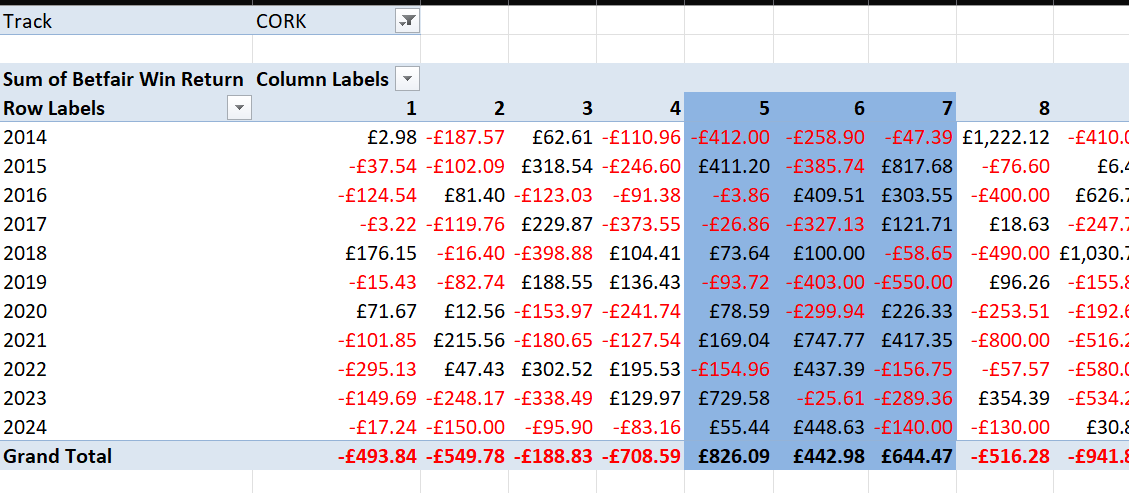This screenshot has width=1129, height=493.
Task: Click the -£400.00 cell in 2016
Action: 1005,195
